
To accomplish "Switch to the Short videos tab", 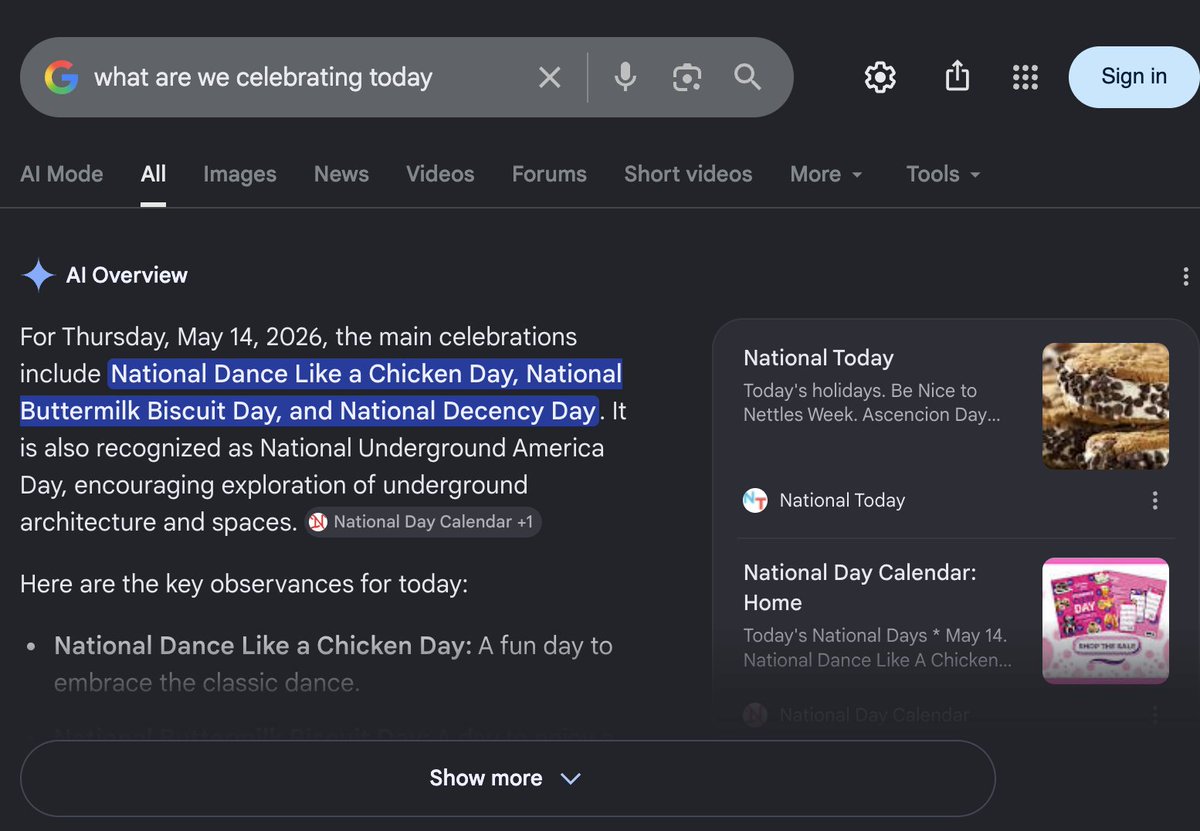I will tap(688, 174).
